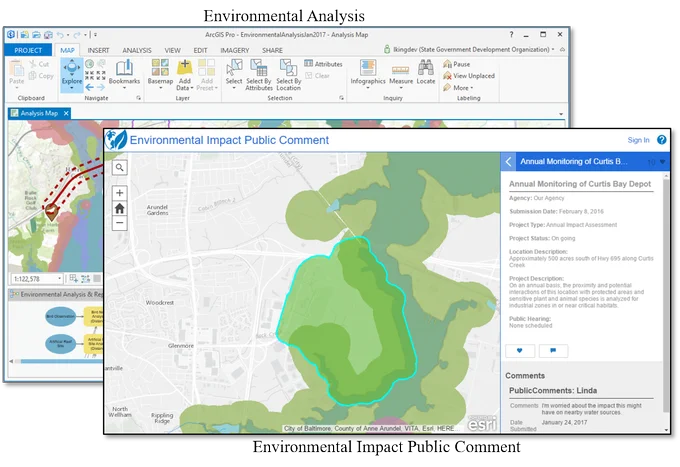Click the dynamic constraints icon next to scale
680x467 pixels.
tap(85, 278)
